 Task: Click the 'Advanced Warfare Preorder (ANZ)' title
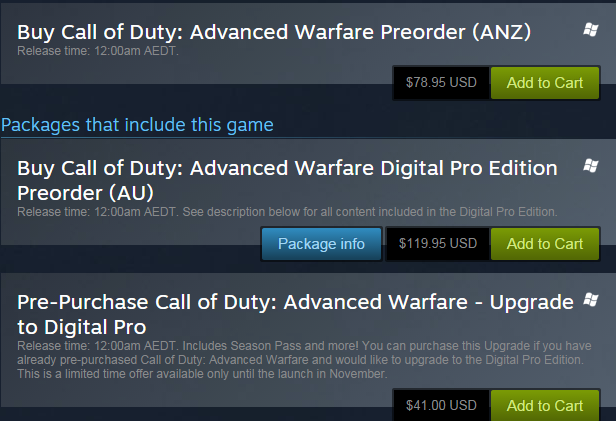coord(274,33)
